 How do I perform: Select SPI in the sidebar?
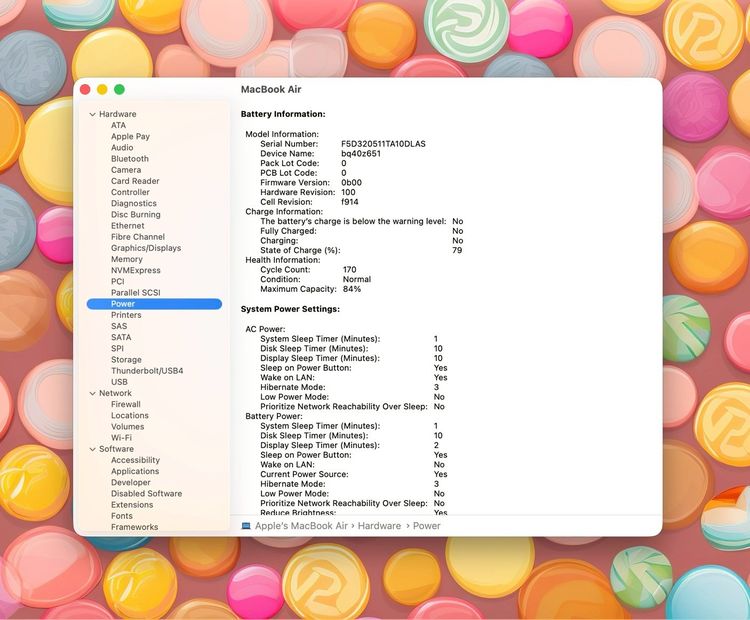pyautogui.click(x=117, y=349)
